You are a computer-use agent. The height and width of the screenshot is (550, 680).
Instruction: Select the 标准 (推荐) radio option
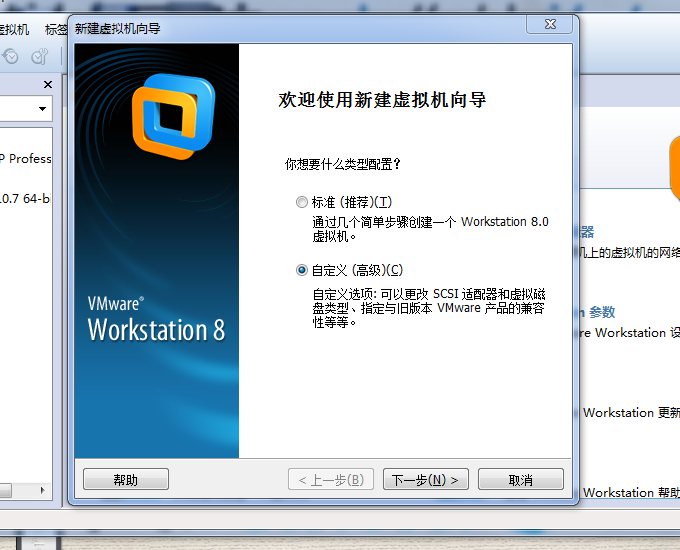tap(302, 202)
